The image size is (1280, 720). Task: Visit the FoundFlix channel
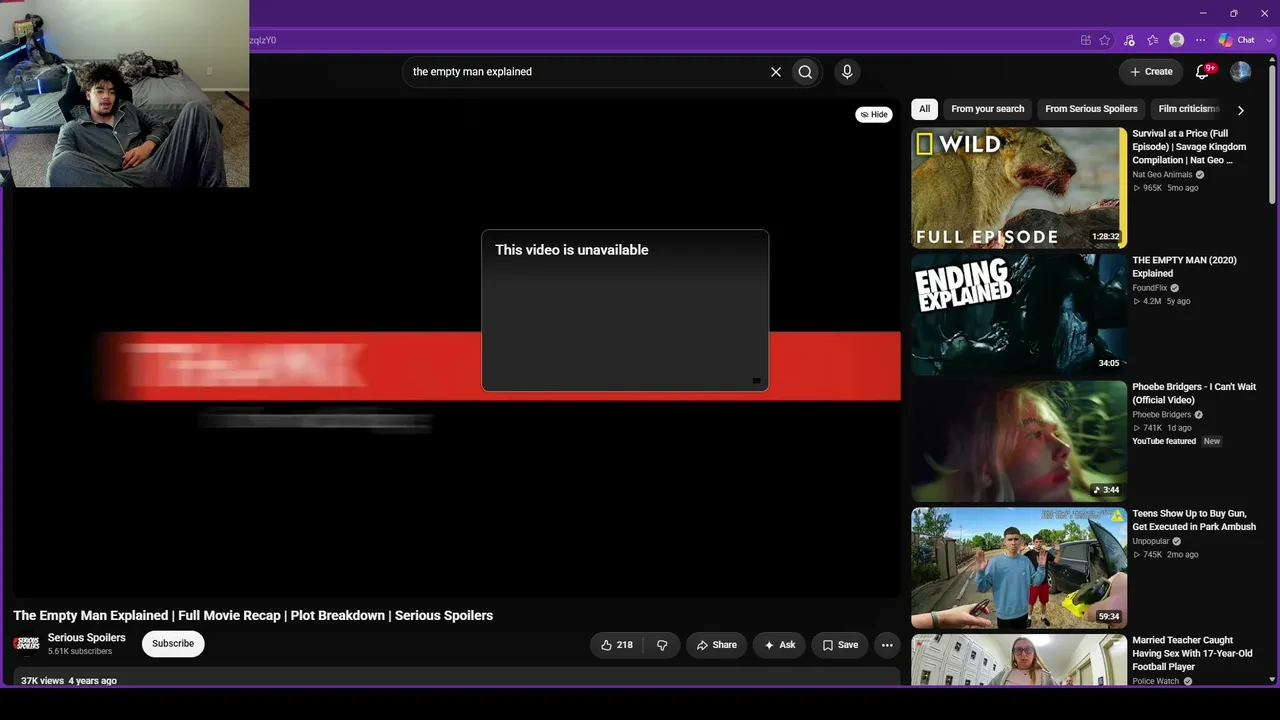click(1149, 288)
